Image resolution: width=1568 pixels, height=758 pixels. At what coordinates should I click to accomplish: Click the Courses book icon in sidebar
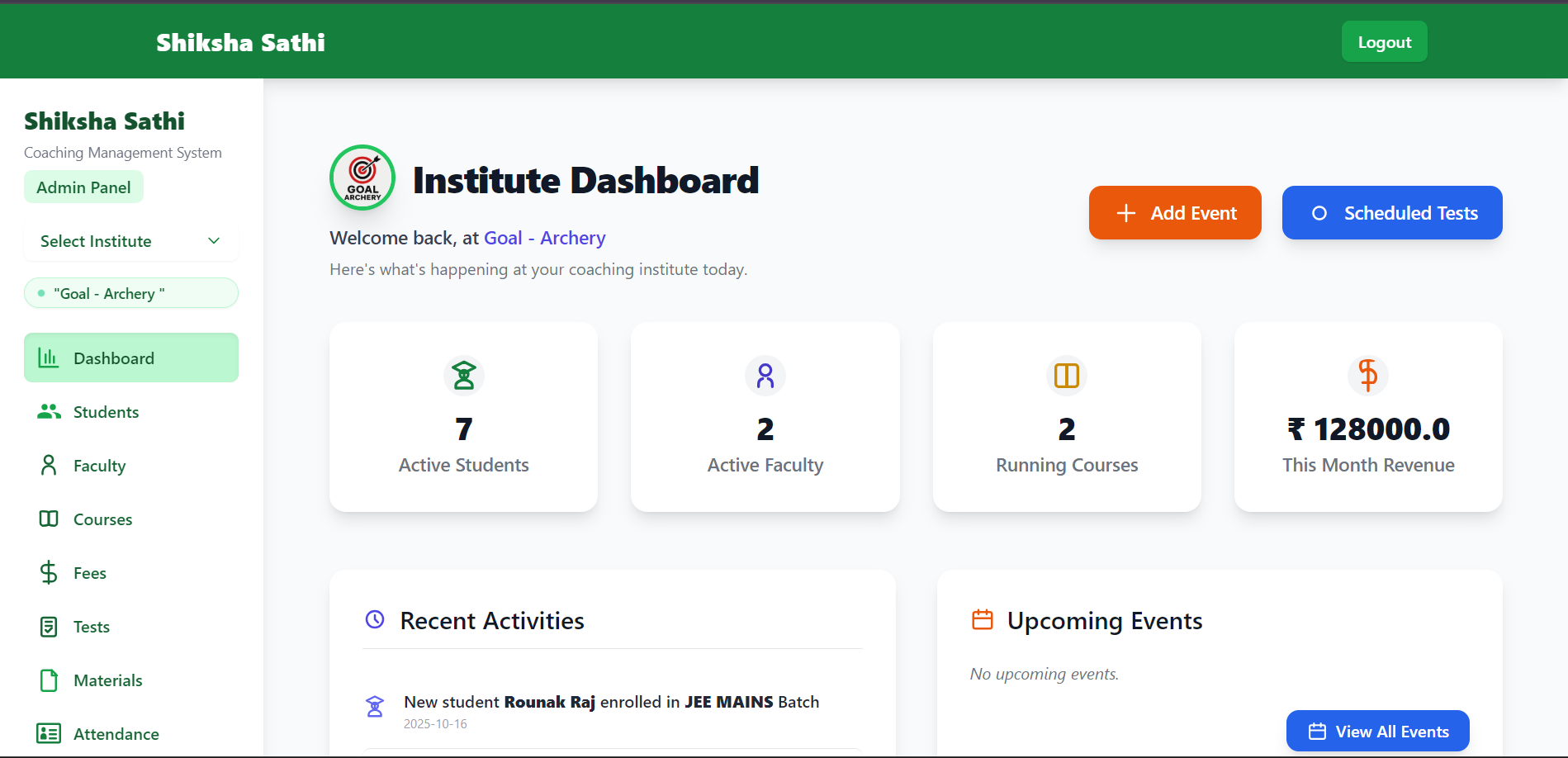49,519
